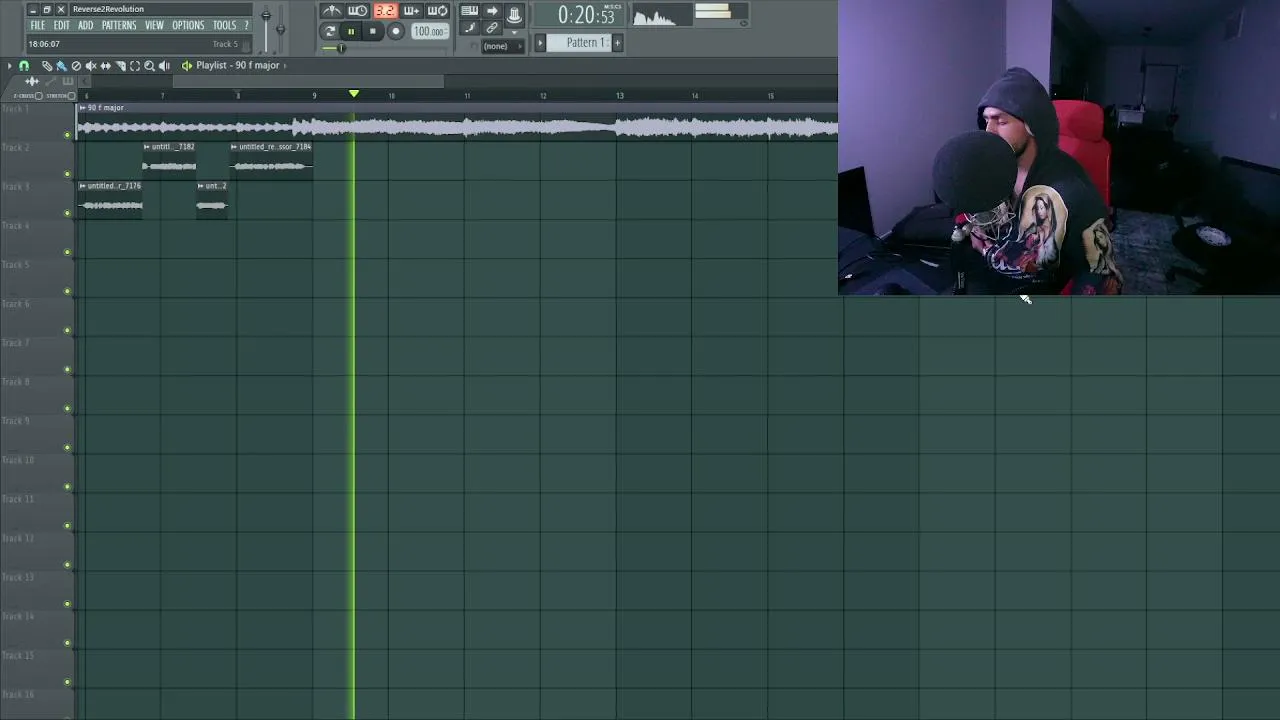Open the PATTERNS menu
Screen dimensions: 1280x720
click(119, 26)
